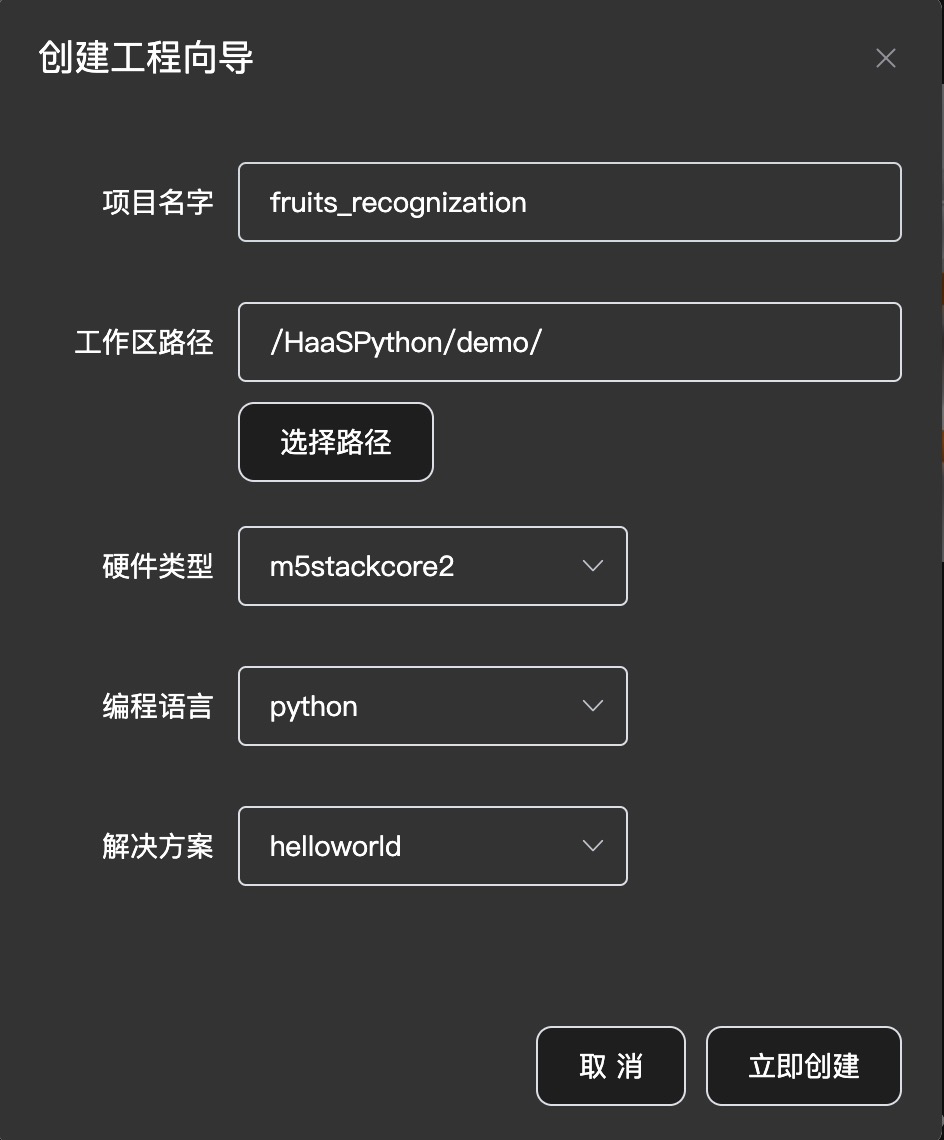Image resolution: width=944 pixels, height=1140 pixels.
Task: Click the 项目名字 label
Action: click(158, 202)
